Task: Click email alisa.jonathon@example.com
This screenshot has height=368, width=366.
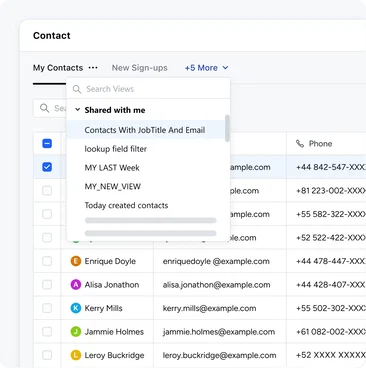Action: tap(216, 285)
